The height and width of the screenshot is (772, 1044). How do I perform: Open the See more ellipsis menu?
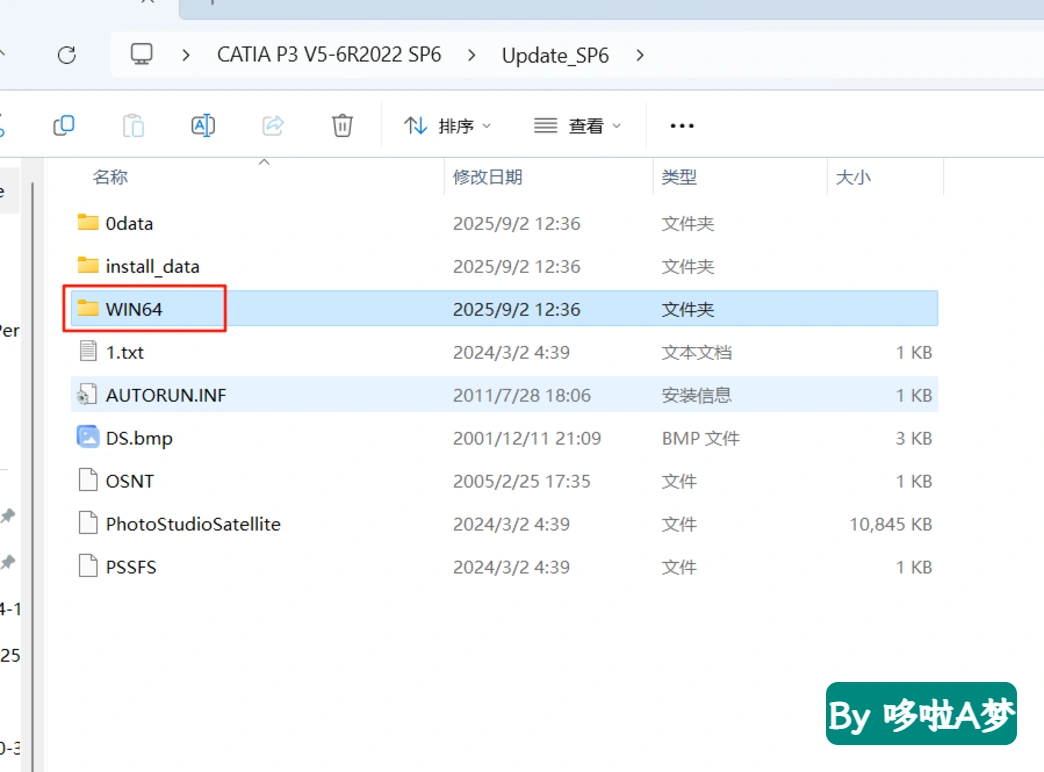[x=682, y=125]
